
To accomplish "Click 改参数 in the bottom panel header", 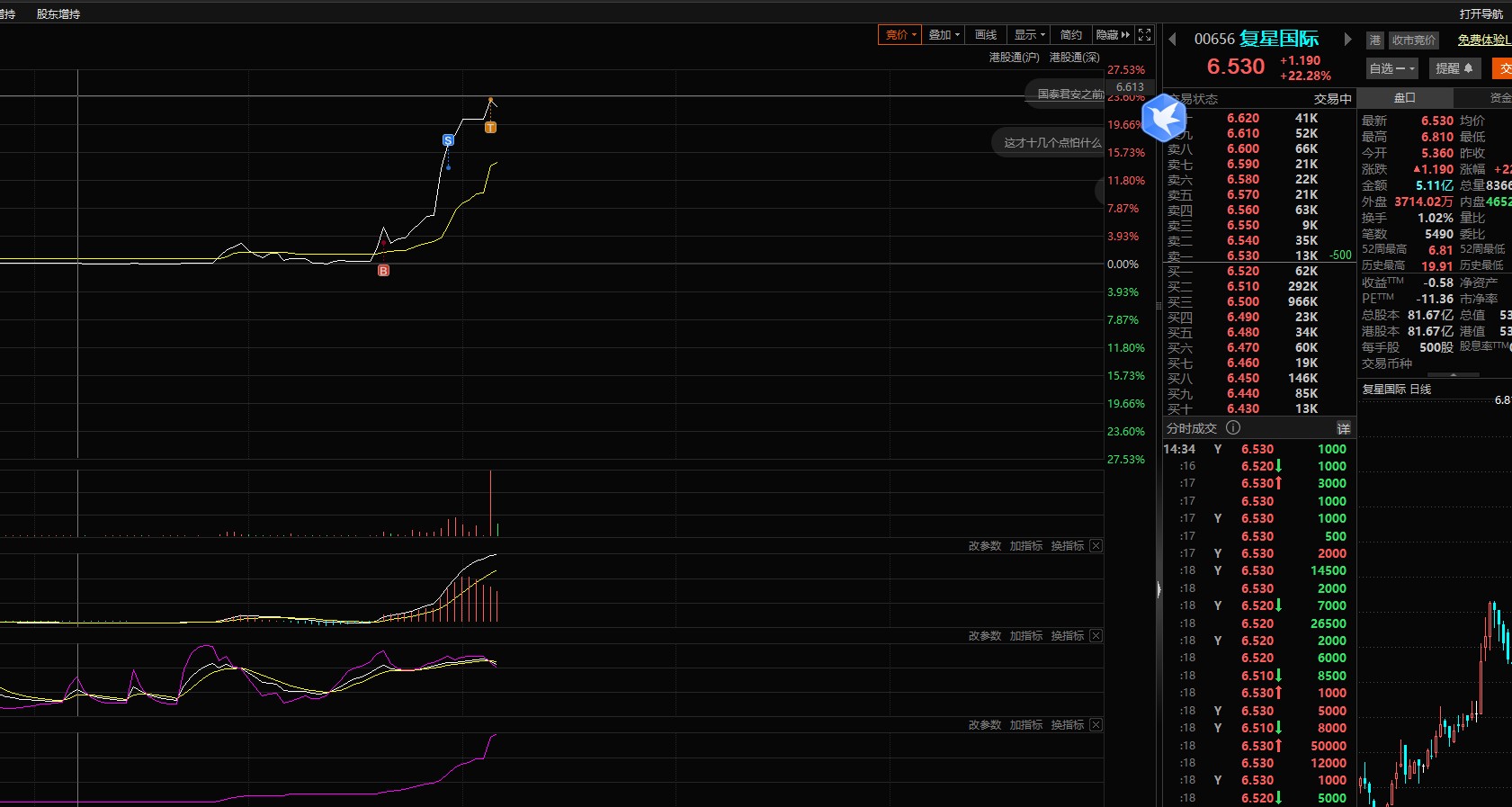I will [x=985, y=725].
